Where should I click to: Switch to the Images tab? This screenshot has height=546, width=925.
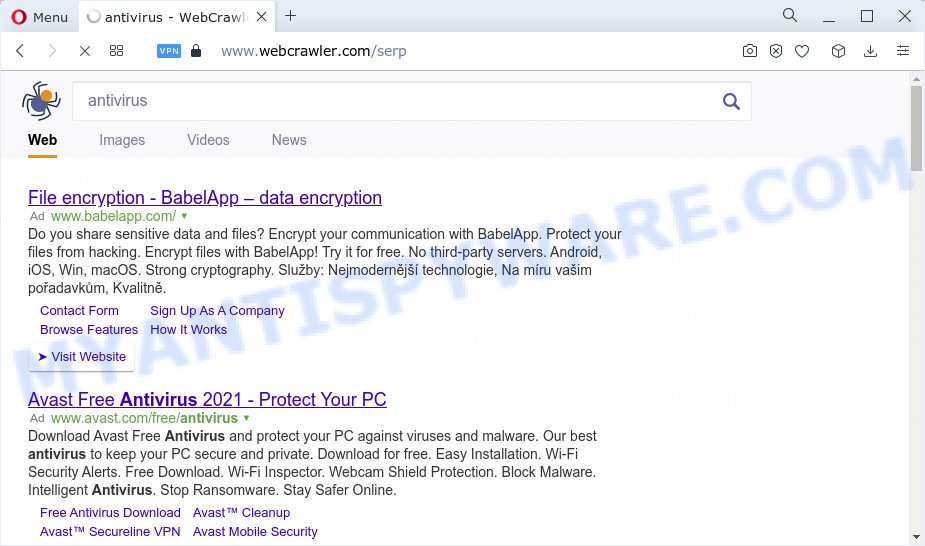point(122,140)
